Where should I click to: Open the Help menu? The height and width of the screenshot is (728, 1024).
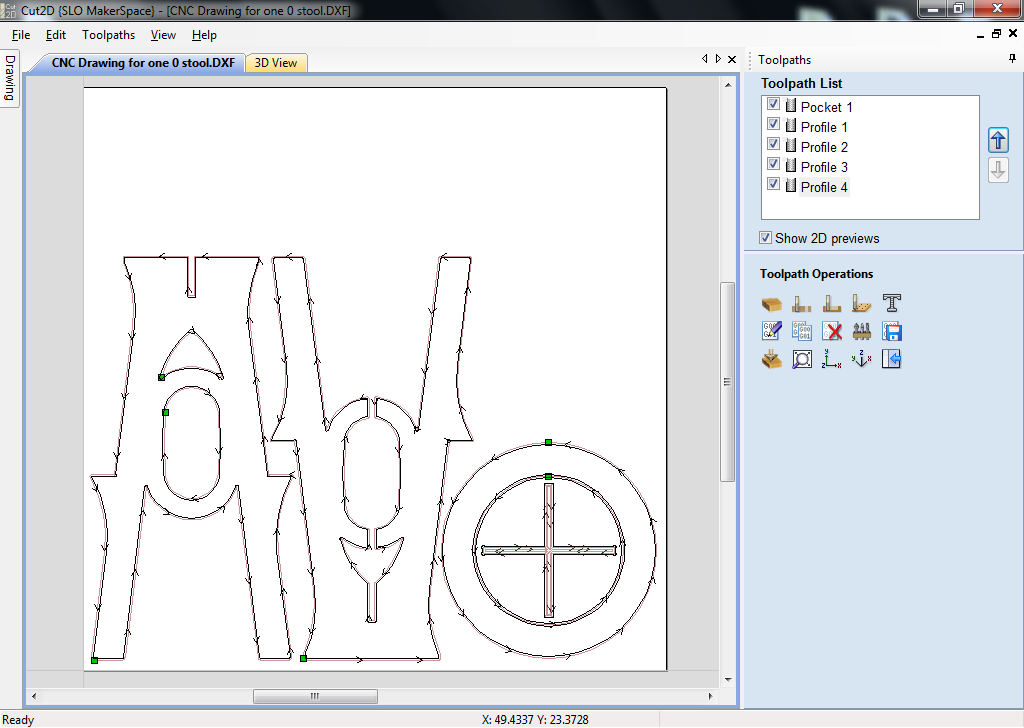coord(204,35)
